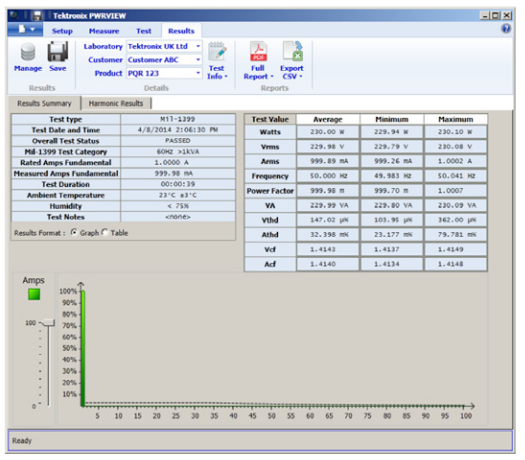This screenshot has width=525, height=460.
Task: Open the Harmonic Results tab
Action: pos(116,103)
